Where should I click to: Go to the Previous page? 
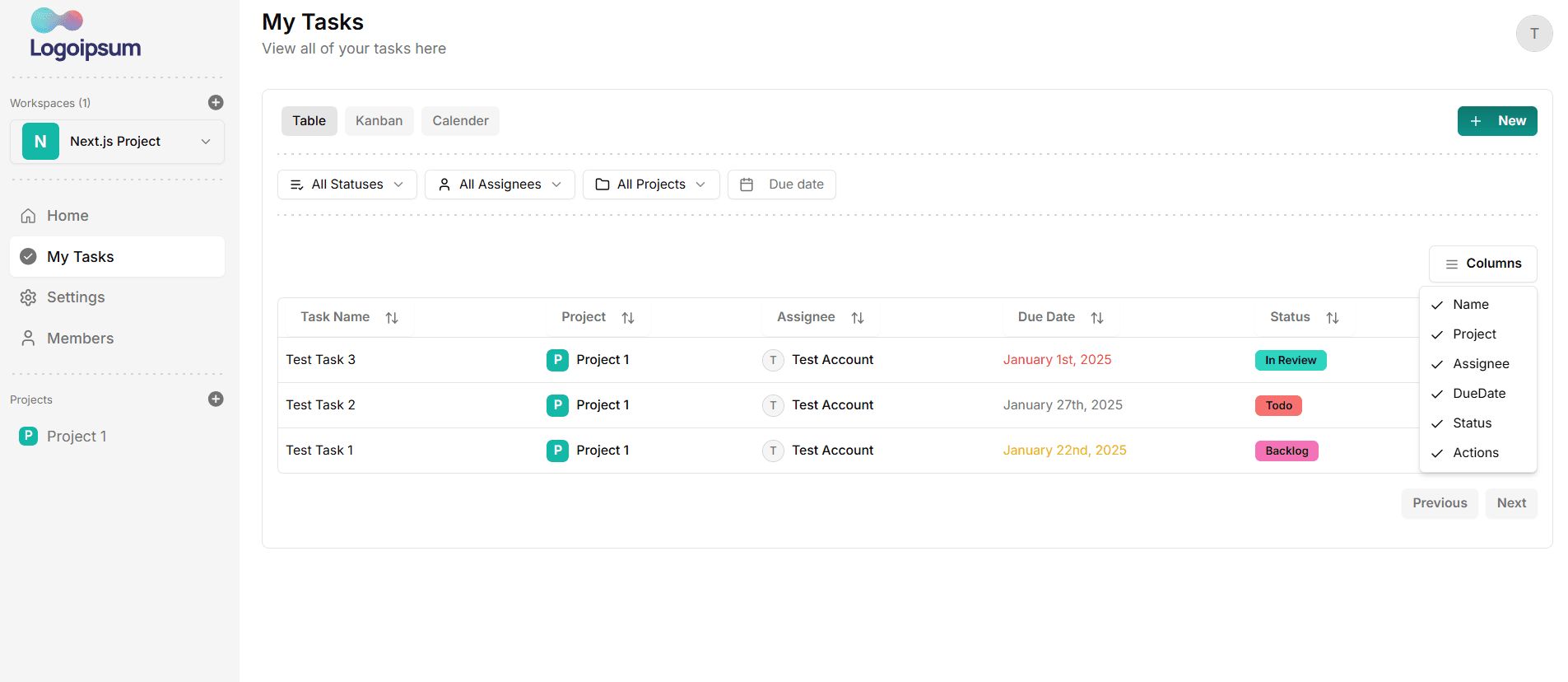[x=1440, y=503]
